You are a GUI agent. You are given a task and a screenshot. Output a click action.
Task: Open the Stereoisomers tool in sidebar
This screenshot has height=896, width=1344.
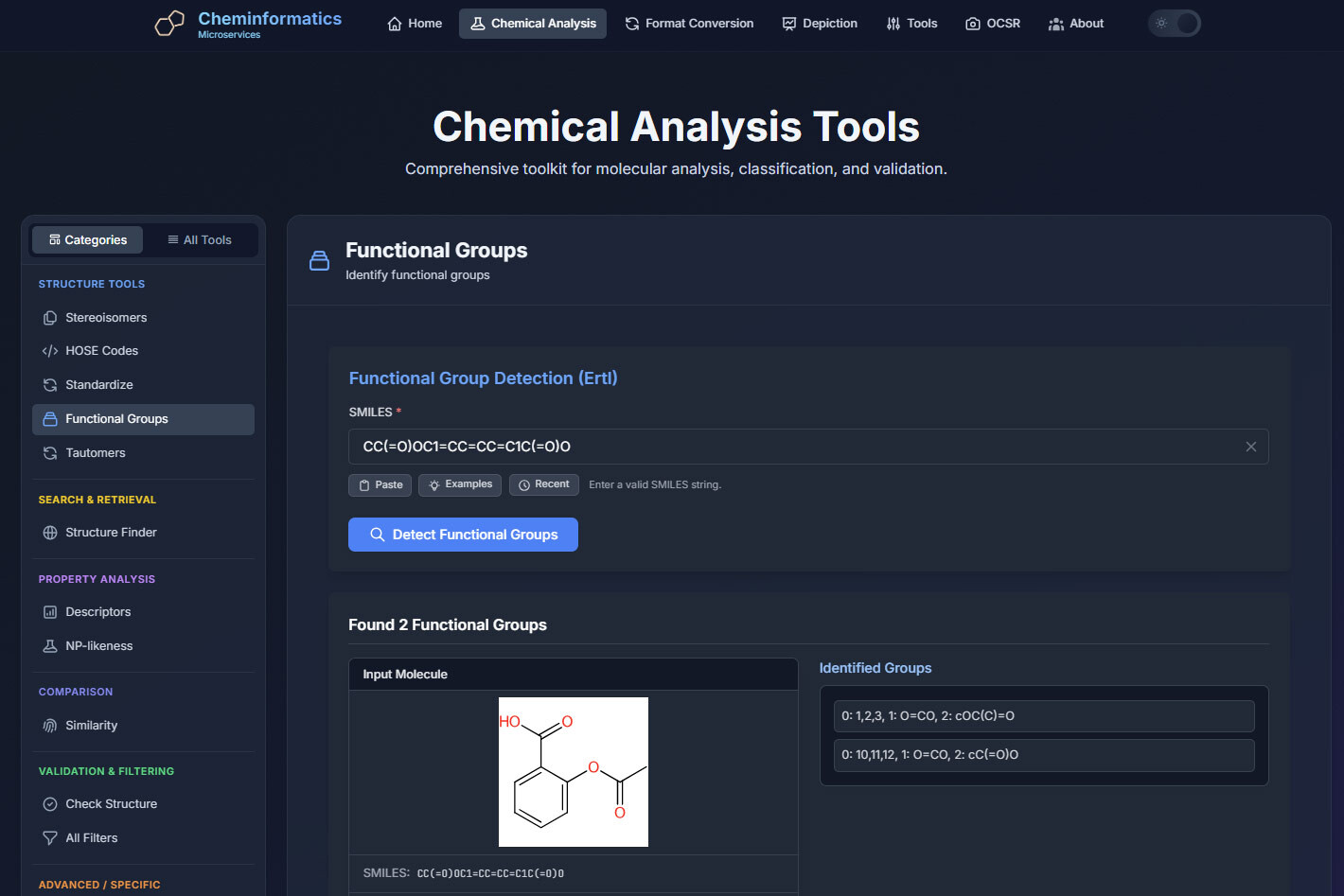point(106,318)
